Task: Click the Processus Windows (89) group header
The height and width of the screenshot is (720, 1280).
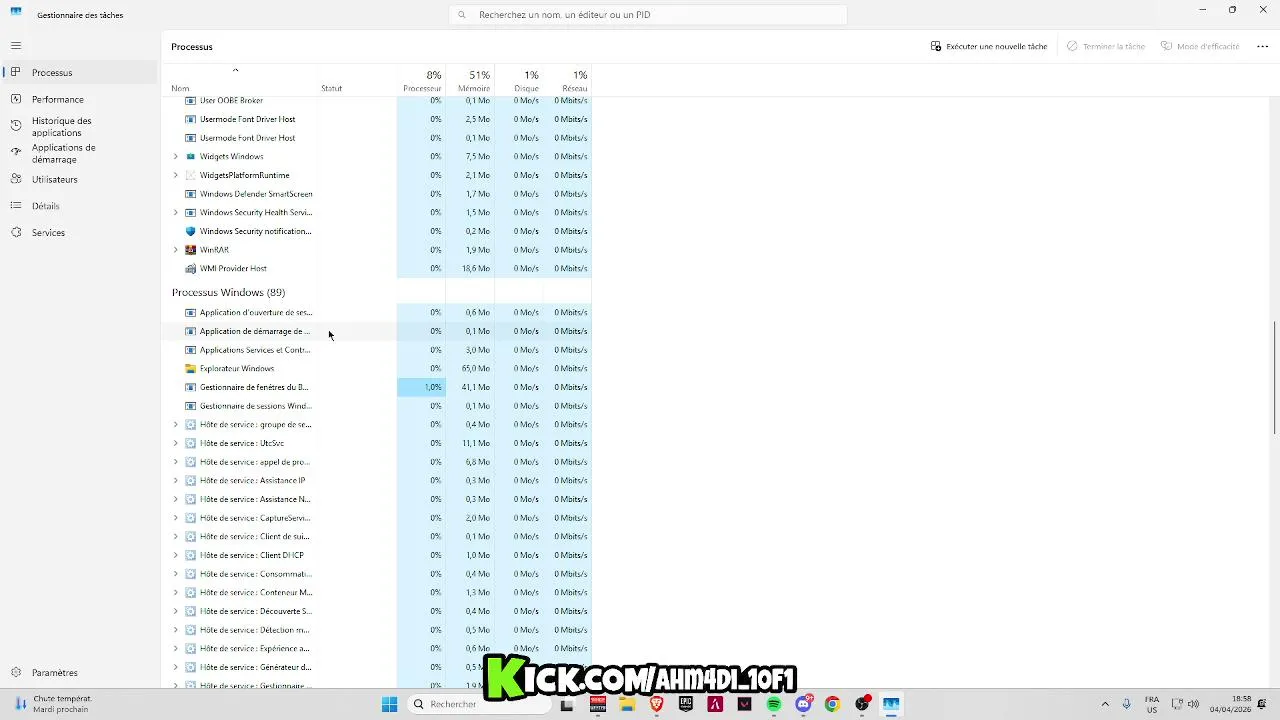Action: (x=228, y=292)
